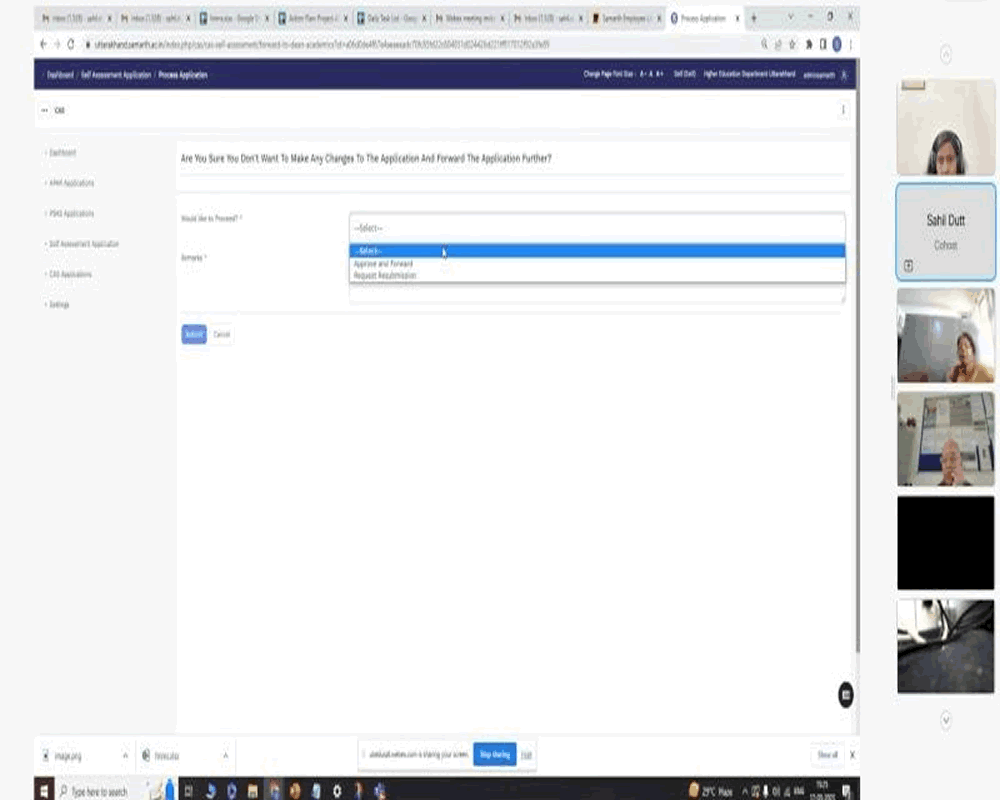The width and height of the screenshot is (1000, 800).
Task: Choose 'Request Resubmission' option in the list
Action: (385, 275)
